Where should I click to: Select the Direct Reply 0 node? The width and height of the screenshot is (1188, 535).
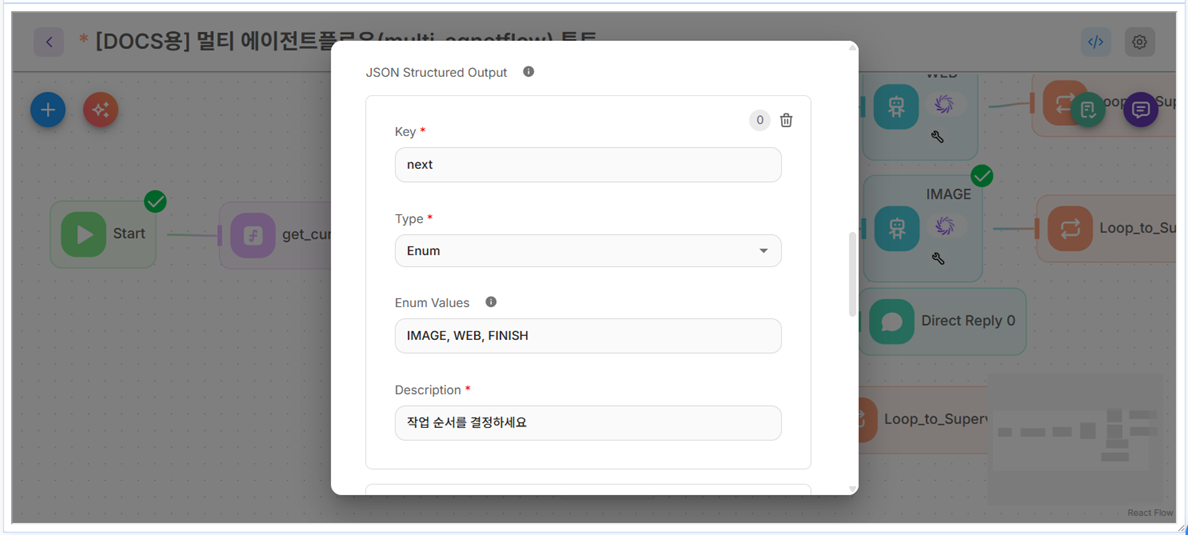pyautogui.click(x=943, y=321)
